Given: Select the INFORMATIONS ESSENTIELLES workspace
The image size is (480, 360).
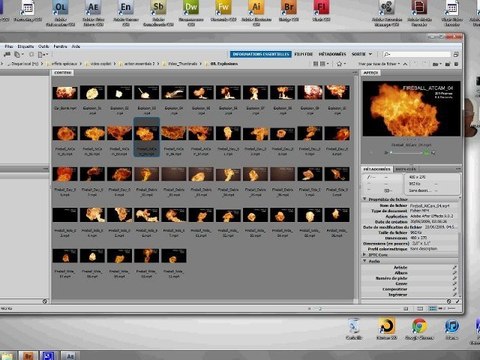Looking at the screenshot, I should pos(261,54).
